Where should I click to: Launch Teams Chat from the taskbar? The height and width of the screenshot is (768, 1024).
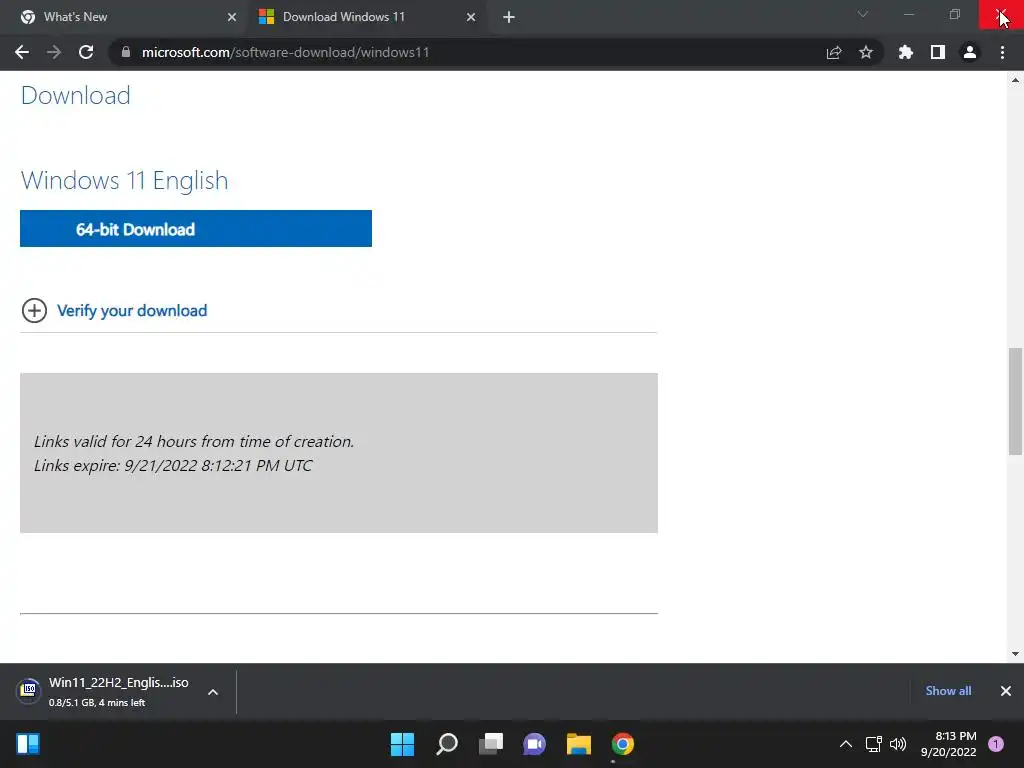point(534,744)
